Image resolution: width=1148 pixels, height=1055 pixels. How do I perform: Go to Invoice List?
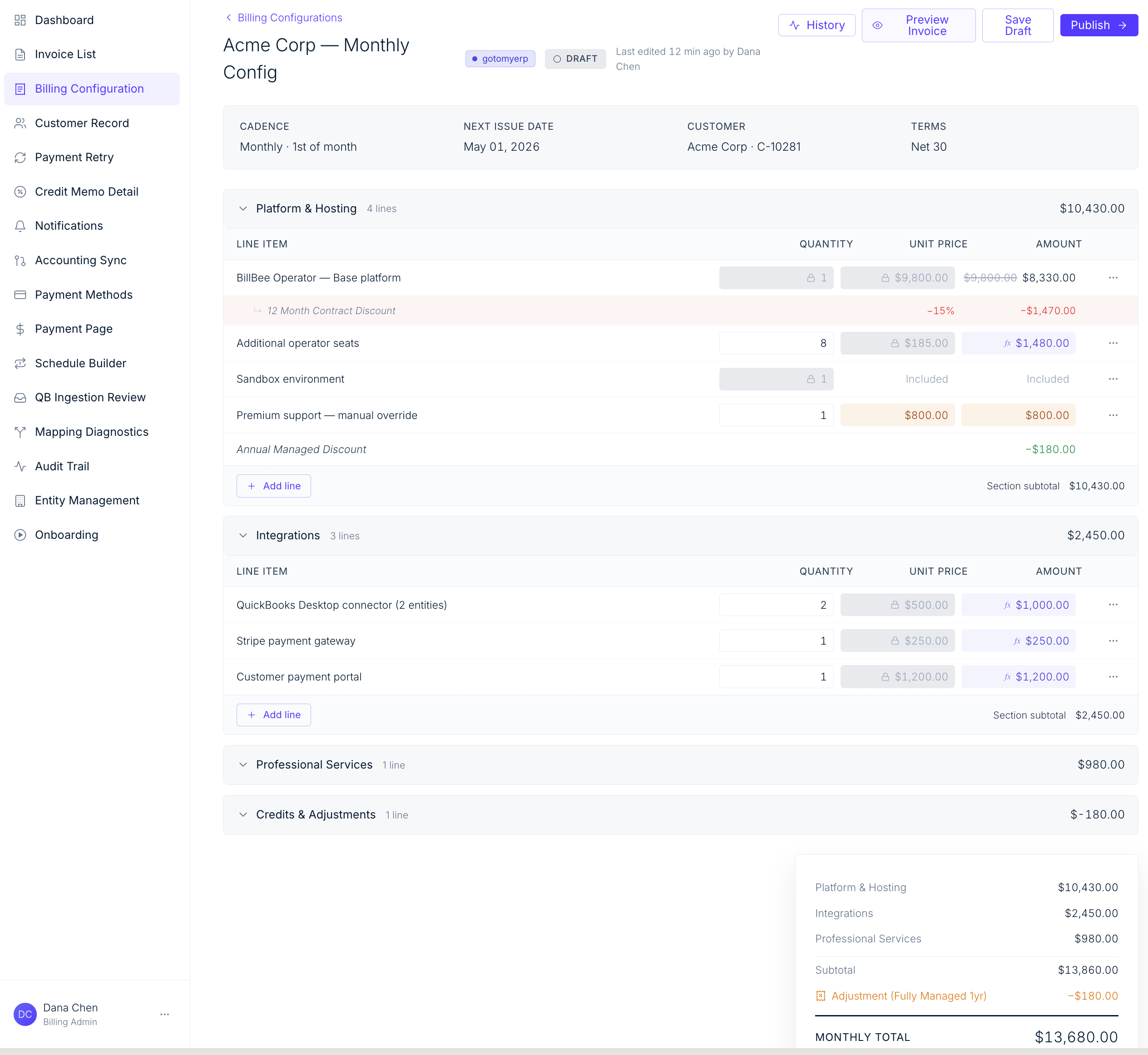(91, 54)
